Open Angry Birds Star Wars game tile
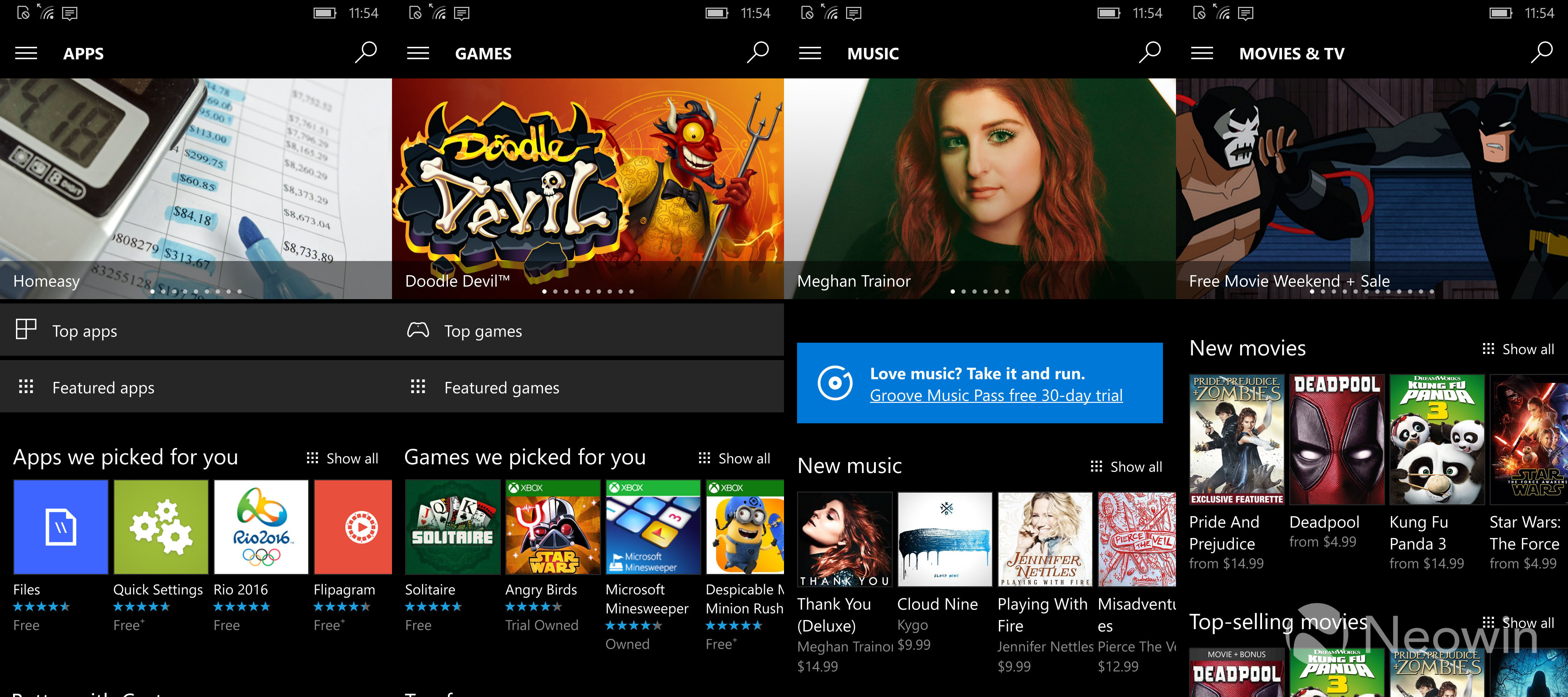Screen dimensions: 1568x697 tap(553, 527)
